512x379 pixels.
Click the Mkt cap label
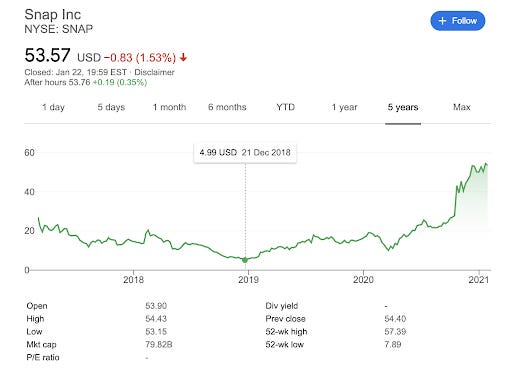coord(41,345)
